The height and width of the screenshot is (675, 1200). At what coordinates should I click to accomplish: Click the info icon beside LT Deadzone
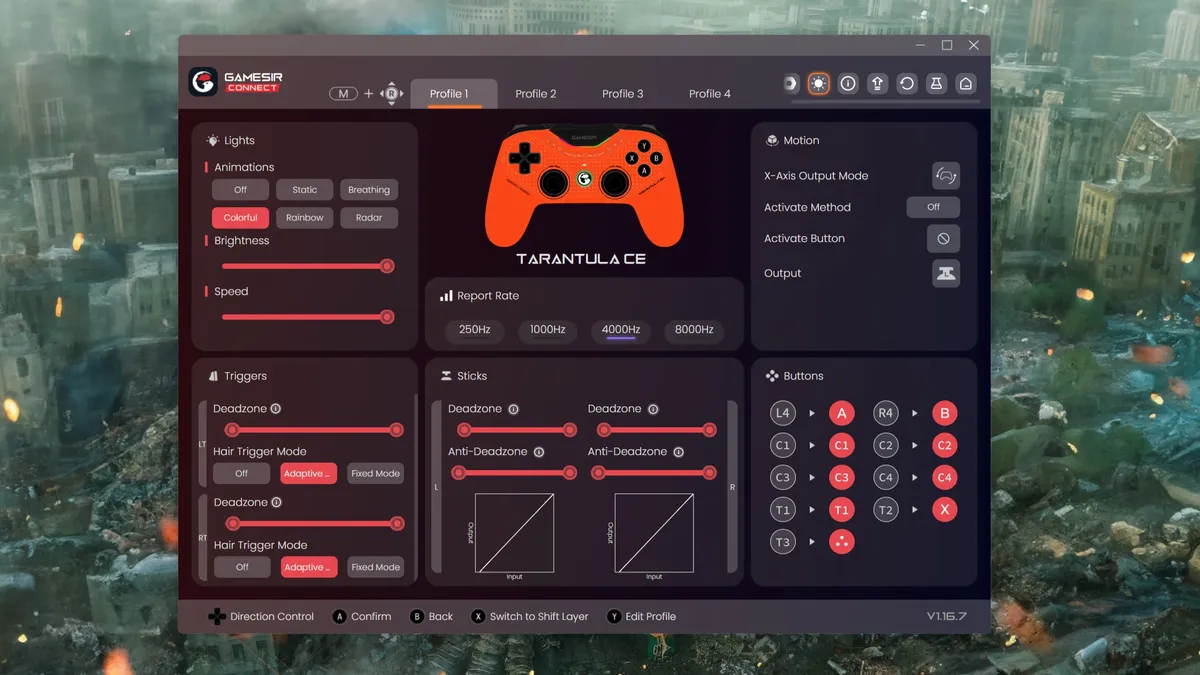coord(276,409)
